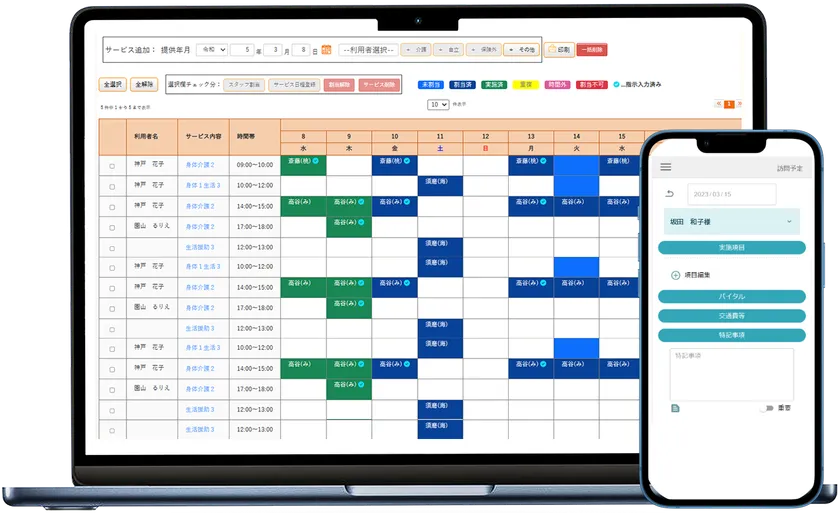Select the day 11 土 column header

440,142
